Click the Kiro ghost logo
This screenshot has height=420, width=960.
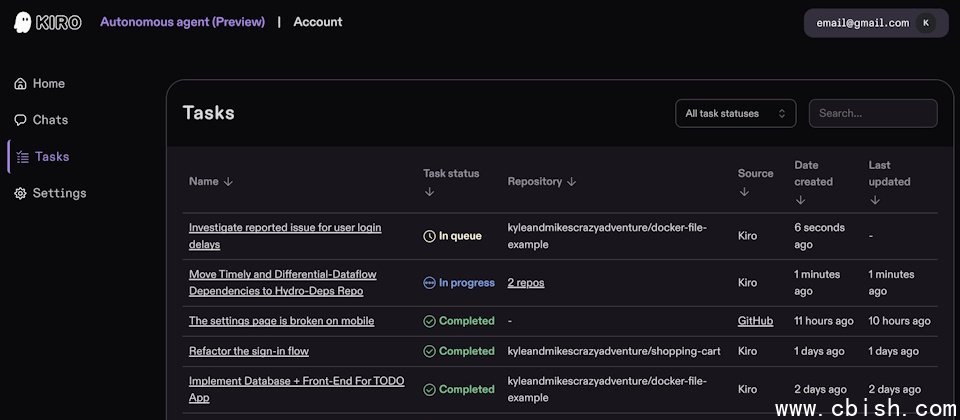click(x=23, y=22)
